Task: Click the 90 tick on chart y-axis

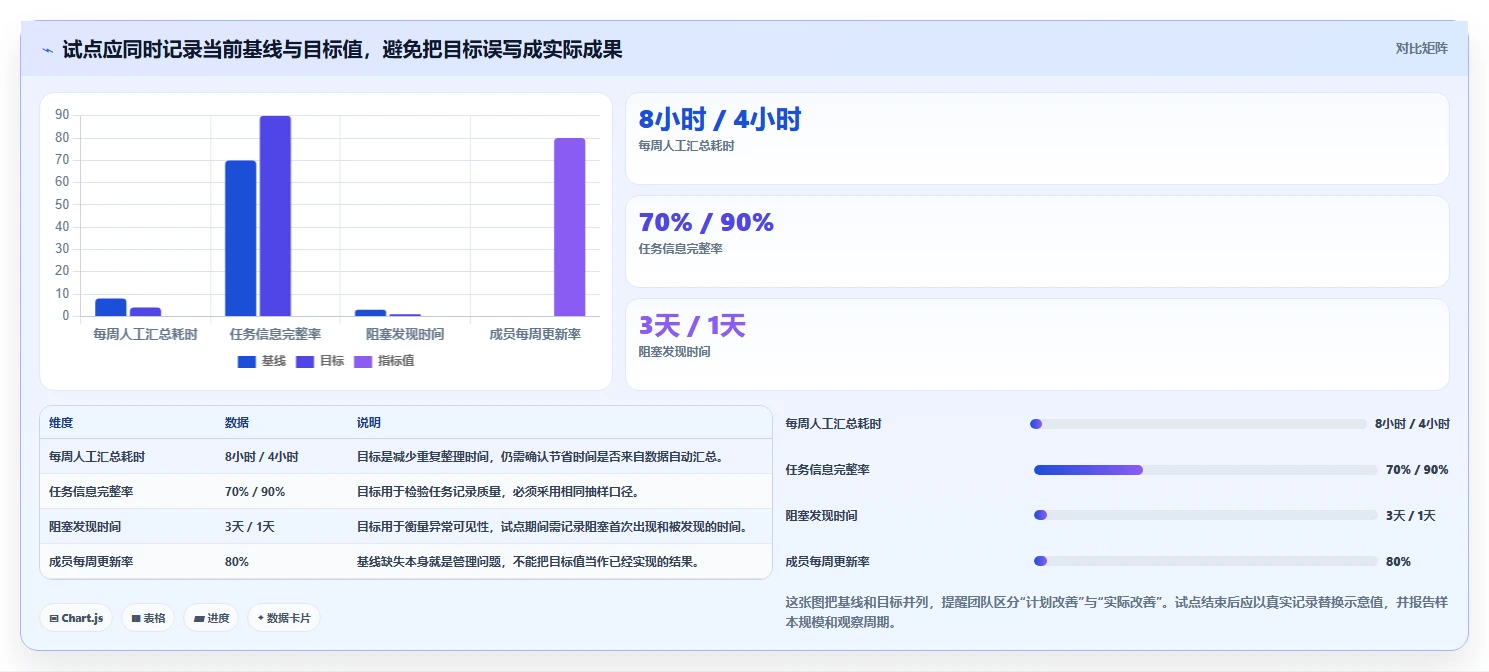Action: click(62, 115)
